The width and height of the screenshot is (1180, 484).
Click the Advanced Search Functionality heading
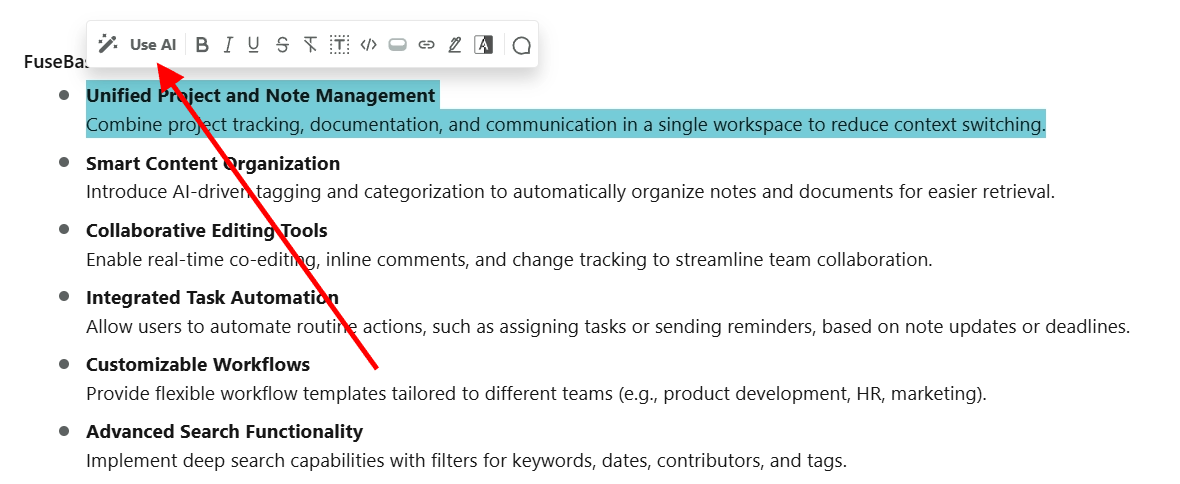point(224,432)
